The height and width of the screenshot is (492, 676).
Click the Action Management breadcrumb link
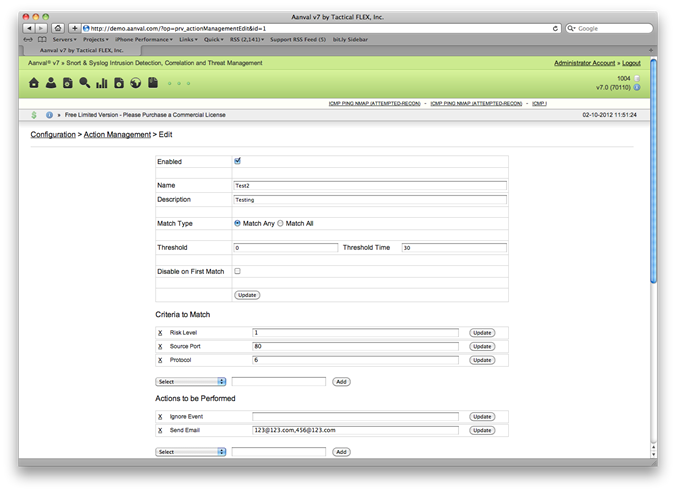pos(117,134)
